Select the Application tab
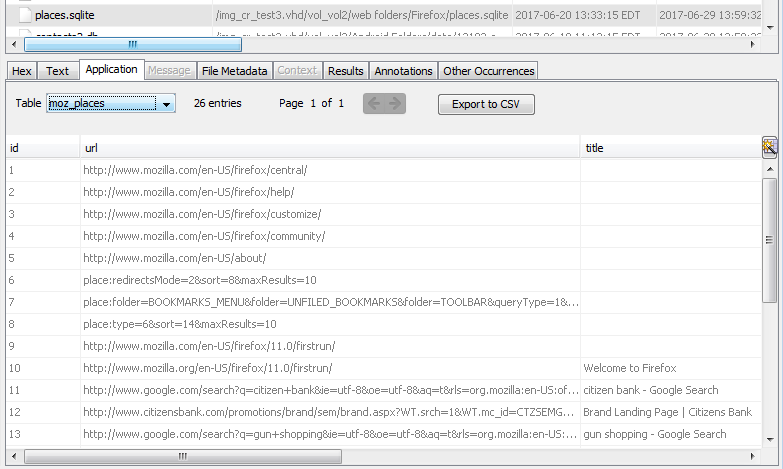Screen dimensions: 783x469 tap(111, 69)
